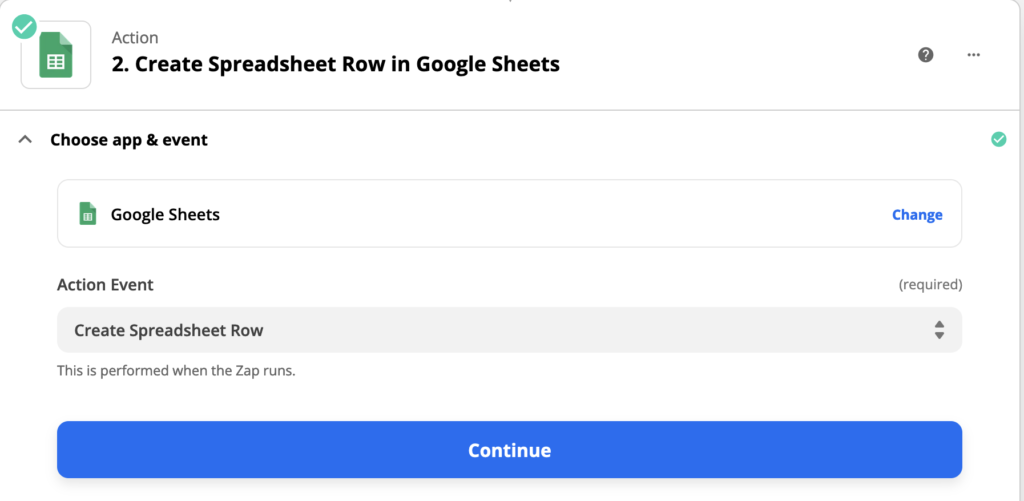1024x501 pixels.
Task: Click the Action label above the title
Action: click(135, 37)
